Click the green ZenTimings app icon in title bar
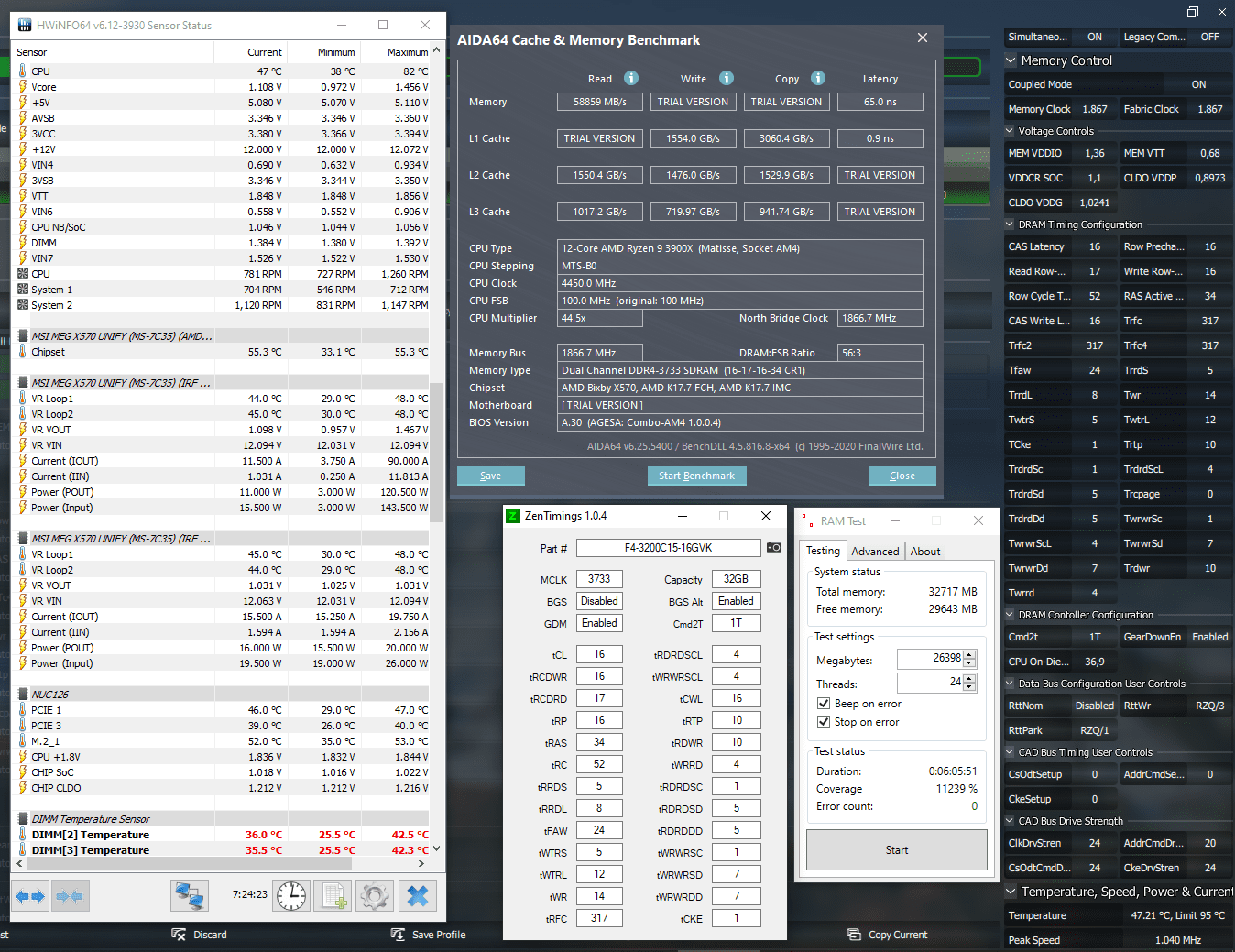Screen dimensions: 1235x952 coord(513,516)
